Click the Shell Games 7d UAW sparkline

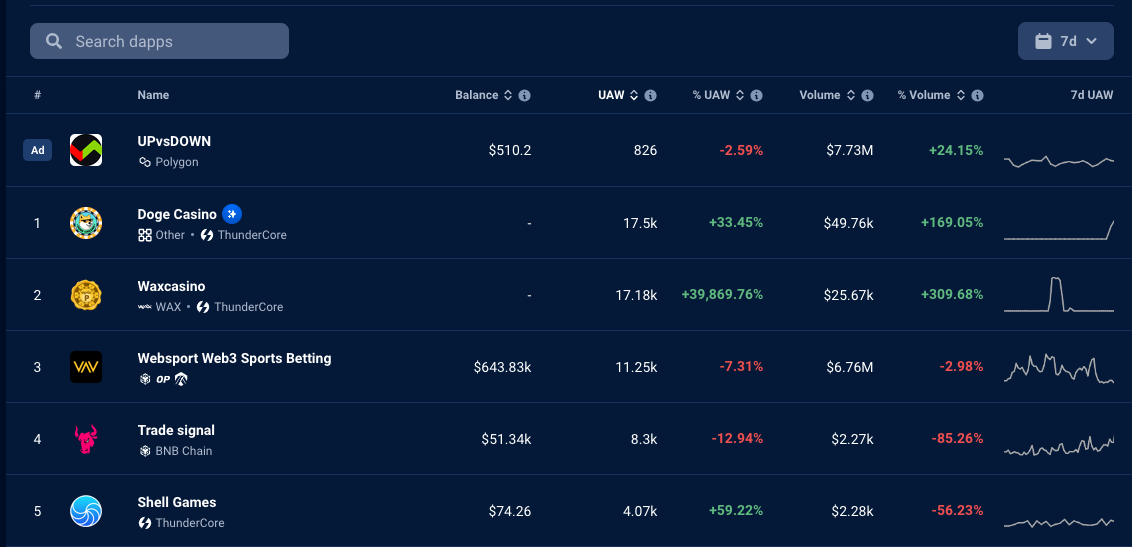[1058, 522]
